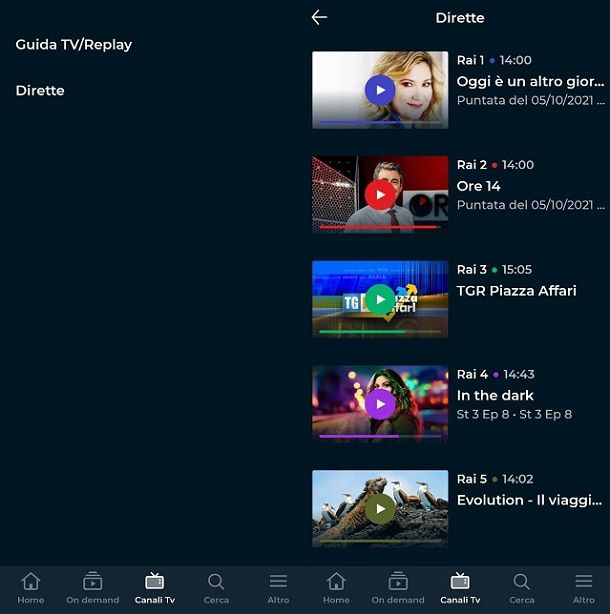Open Cerca search icon in left screen bar

tap(216, 581)
